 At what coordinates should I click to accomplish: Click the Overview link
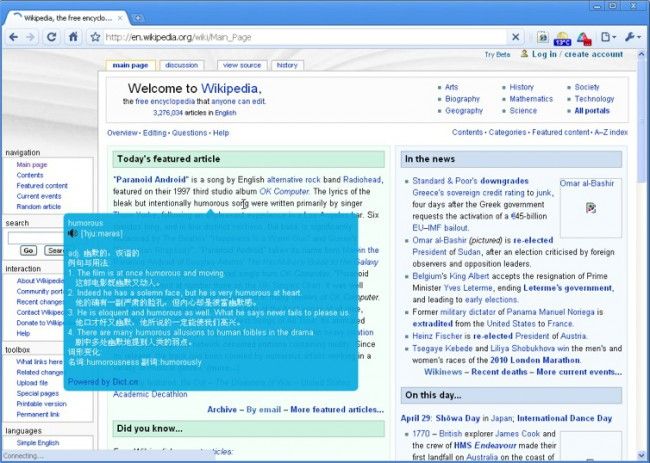122,133
